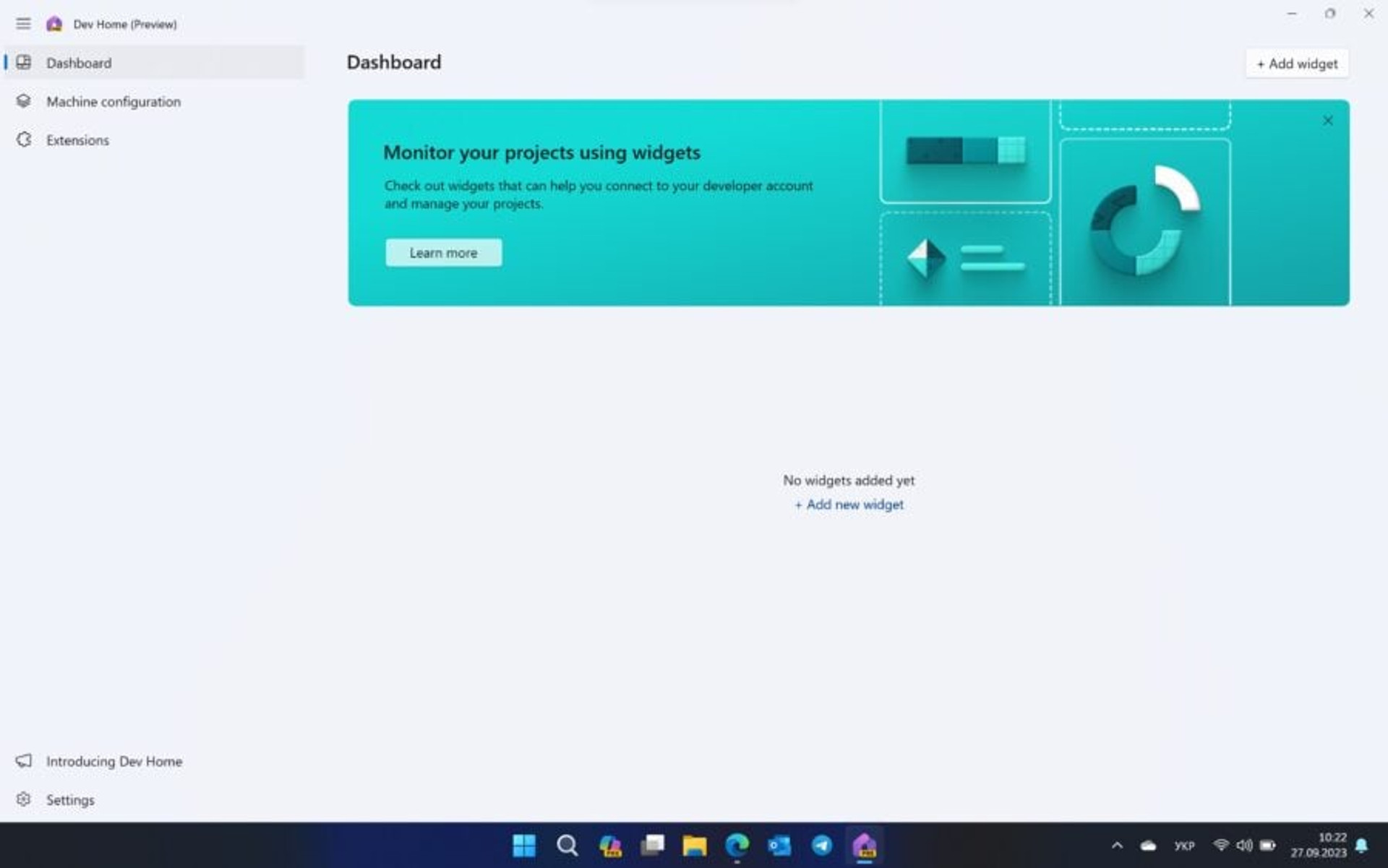This screenshot has height=868, width=1388.
Task: Open Outlook from taskbar
Action: click(779, 845)
